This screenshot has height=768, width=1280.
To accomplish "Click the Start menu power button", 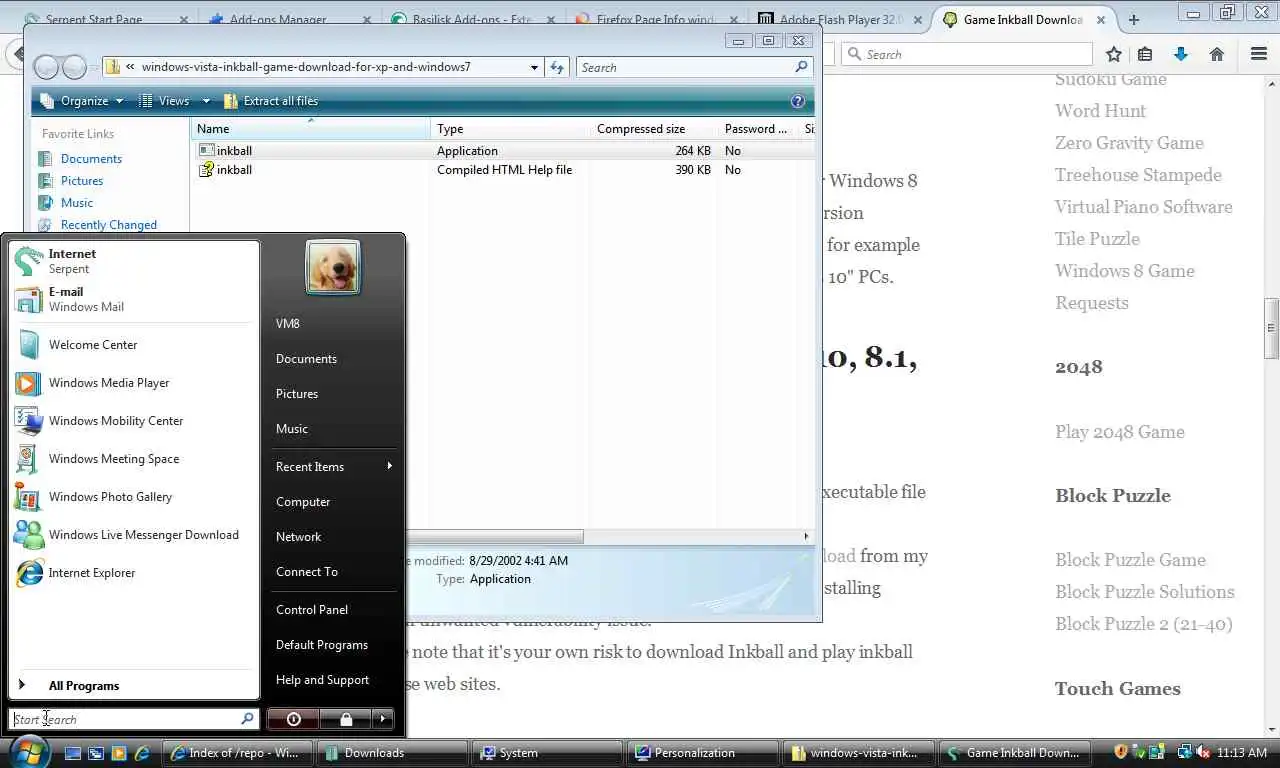I will point(293,719).
